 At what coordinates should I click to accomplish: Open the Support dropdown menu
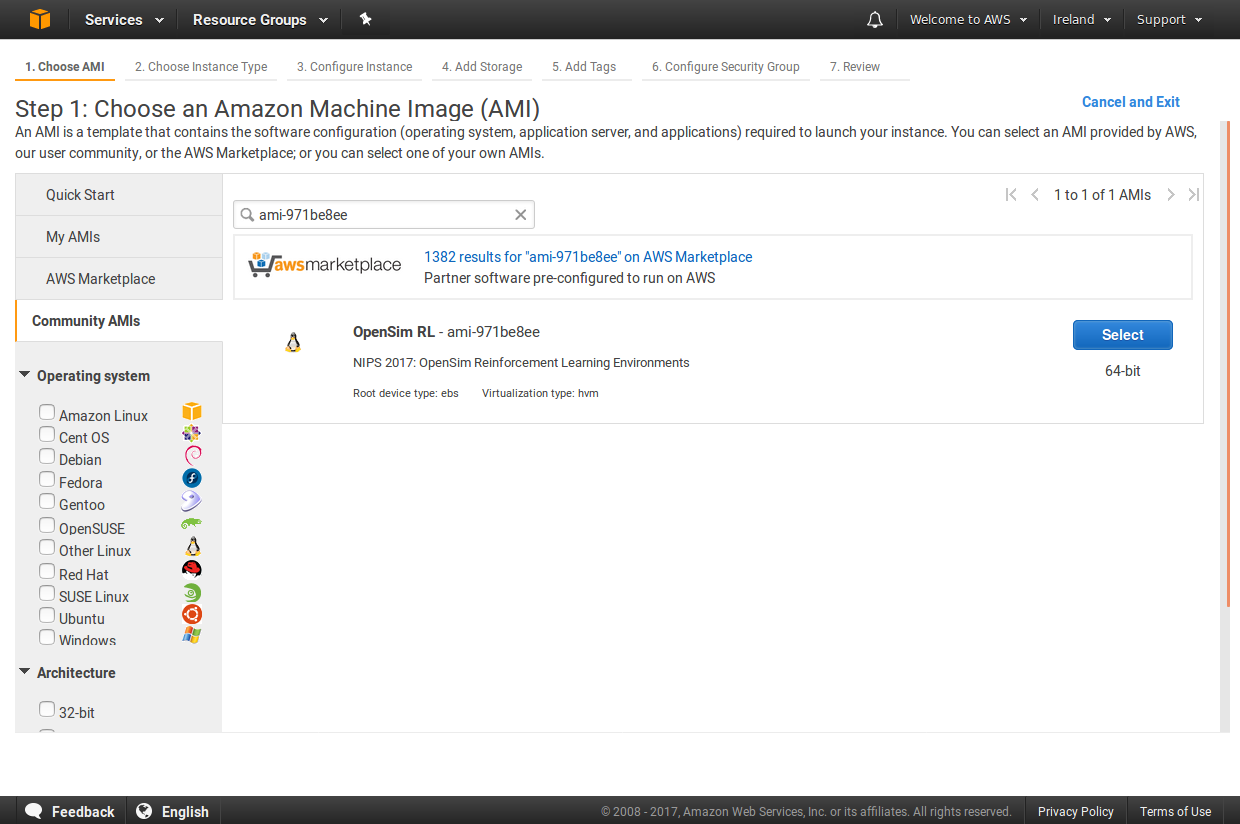click(x=1170, y=19)
